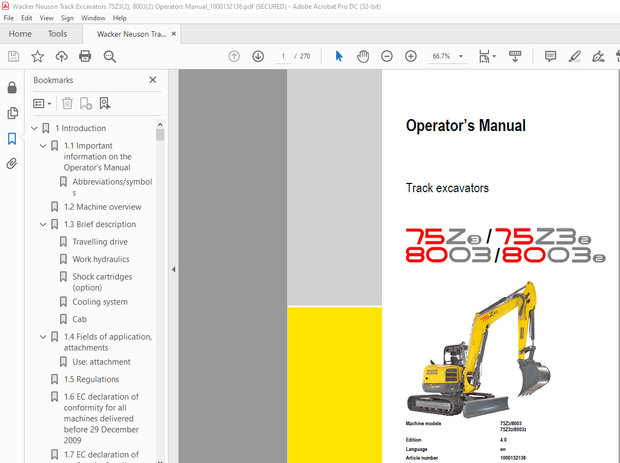Click the Save file icon
This screenshot has width=620, height=463.
[13, 57]
